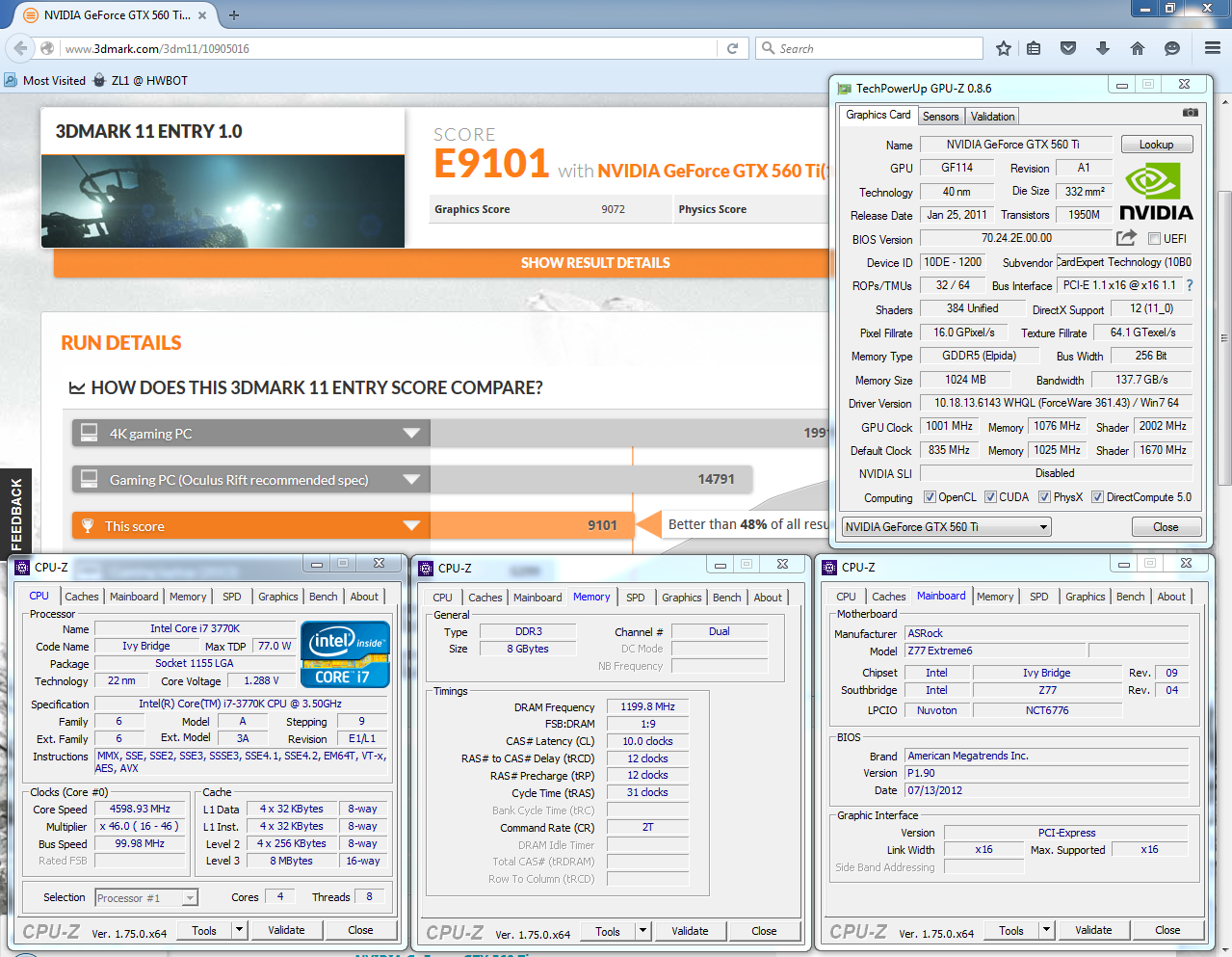Open Processor #1 selection dropdown
This screenshot has width=1232, height=957.
point(146,898)
